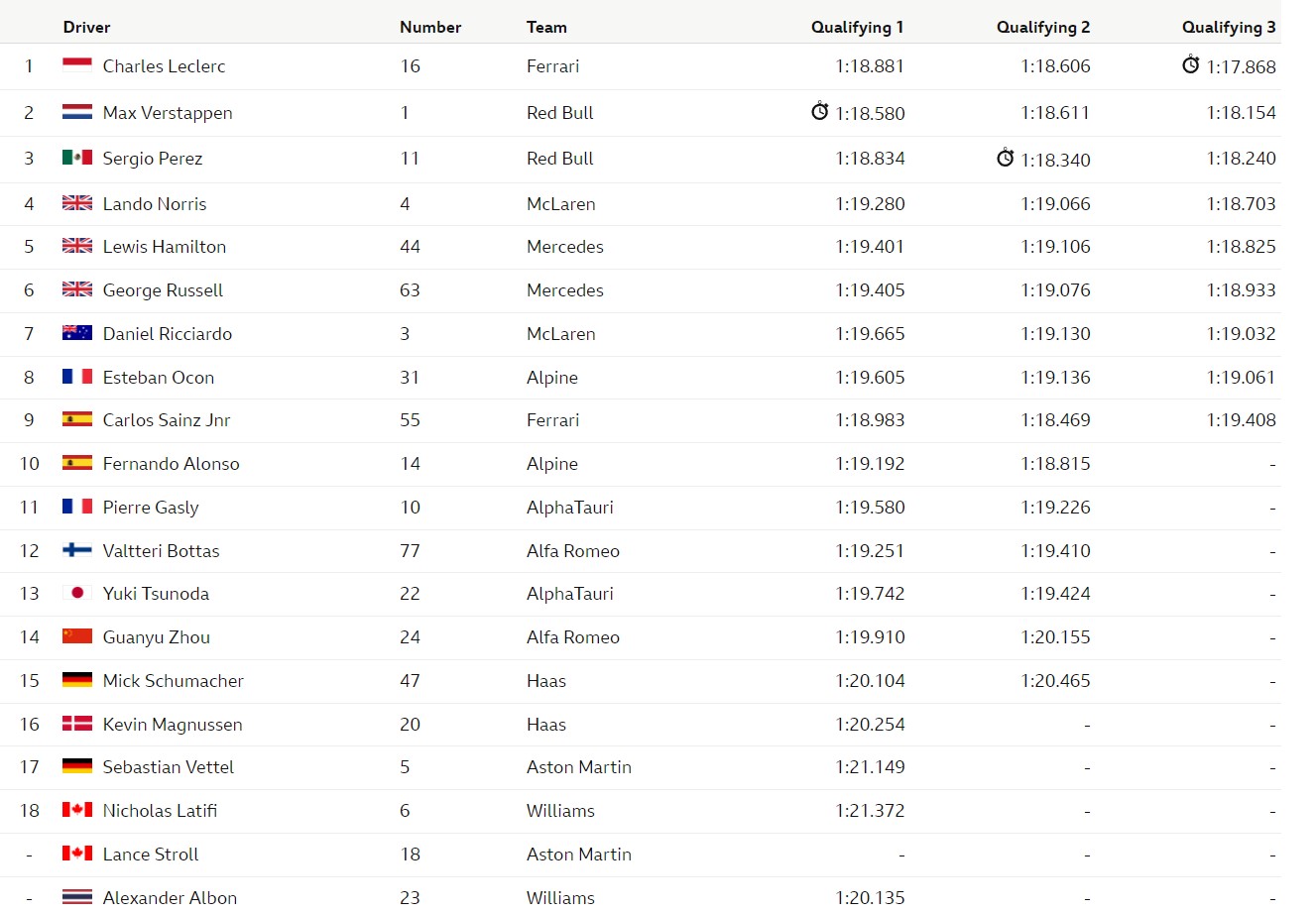Click the Chinese flag beside Guanyu Zhou
Screen dimensions: 1316x913
[x=77, y=636]
